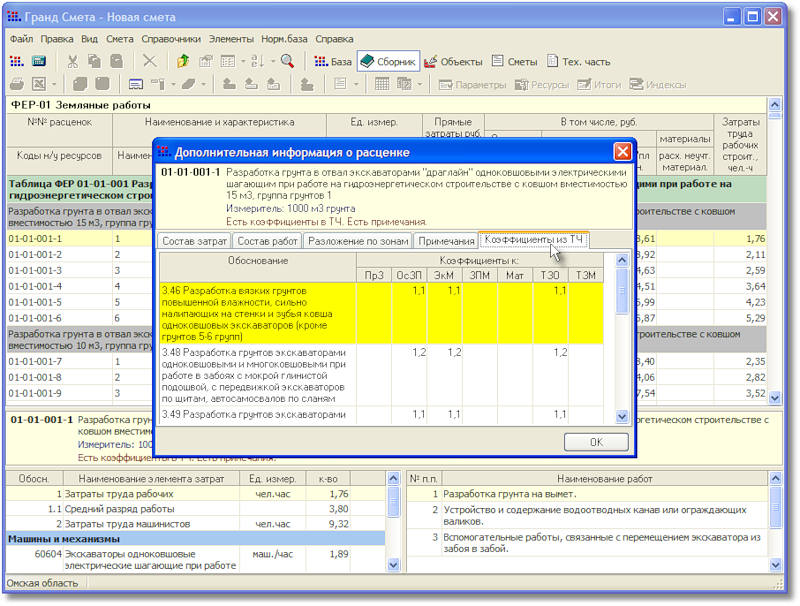The image size is (800, 606).
Task: Click the properties icon beside the up-folder icon
Action: point(206,62)
